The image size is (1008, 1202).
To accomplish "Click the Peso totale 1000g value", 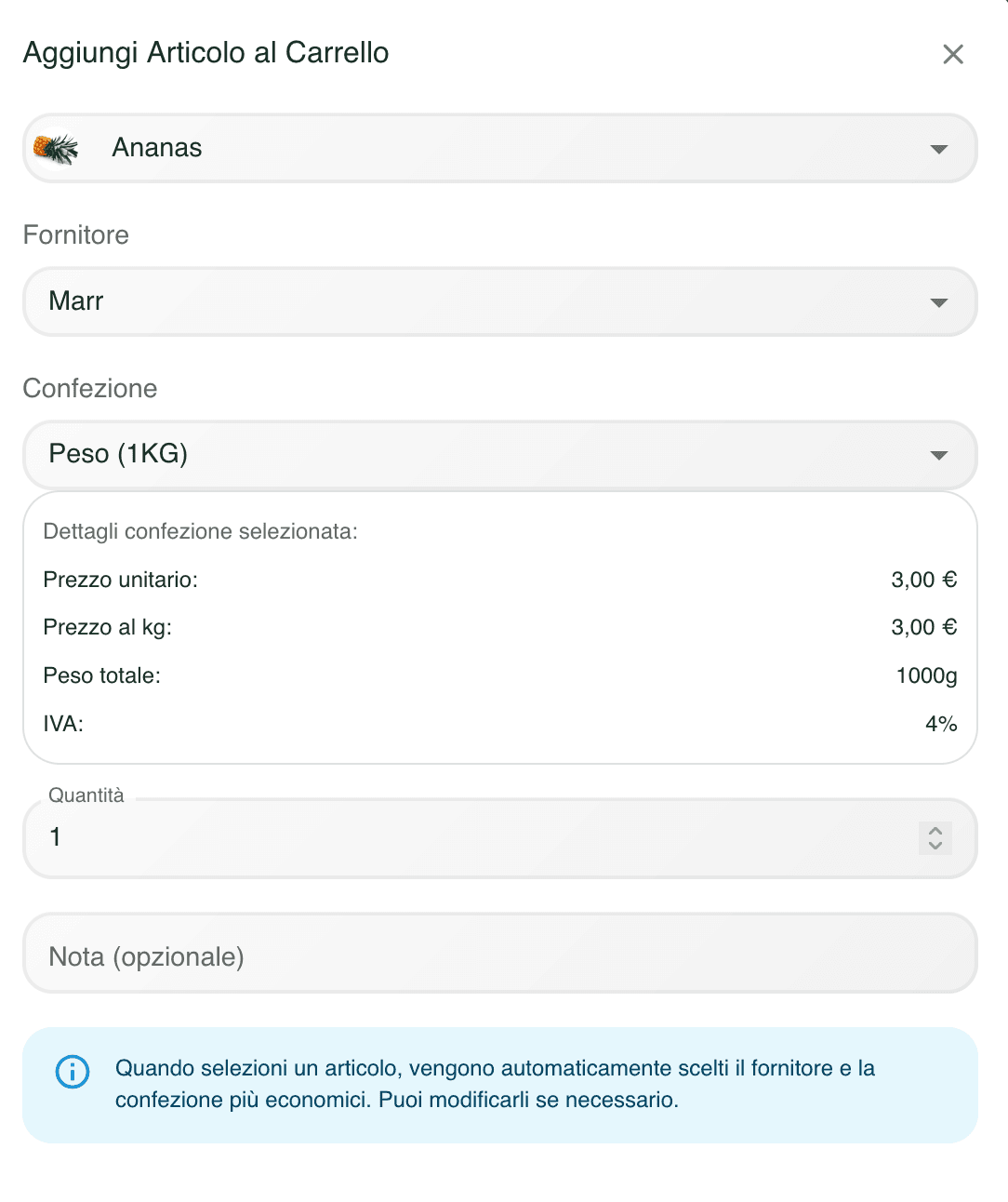I will pos(926,675).
